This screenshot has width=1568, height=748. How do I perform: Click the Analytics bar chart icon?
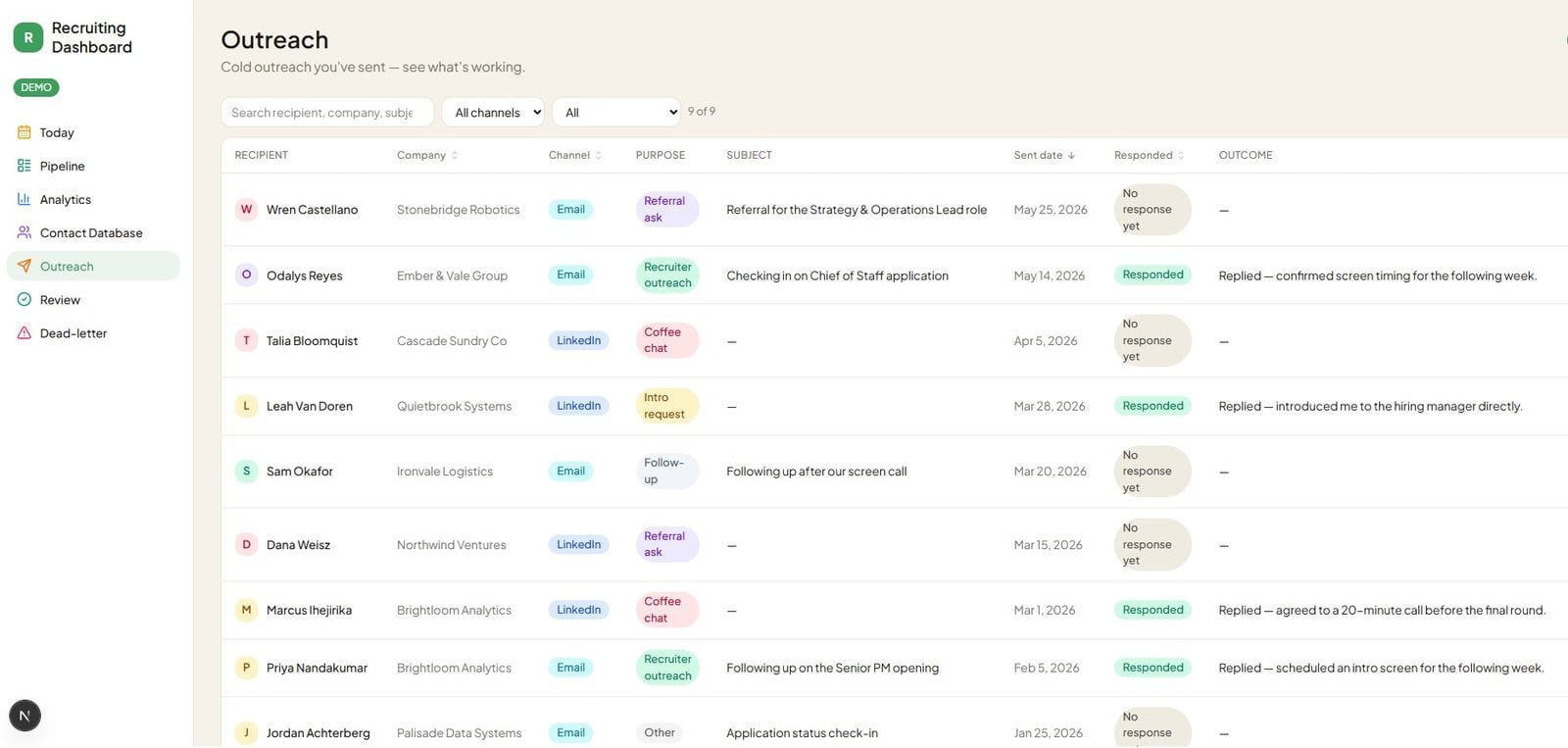click(x=24, y=199)
